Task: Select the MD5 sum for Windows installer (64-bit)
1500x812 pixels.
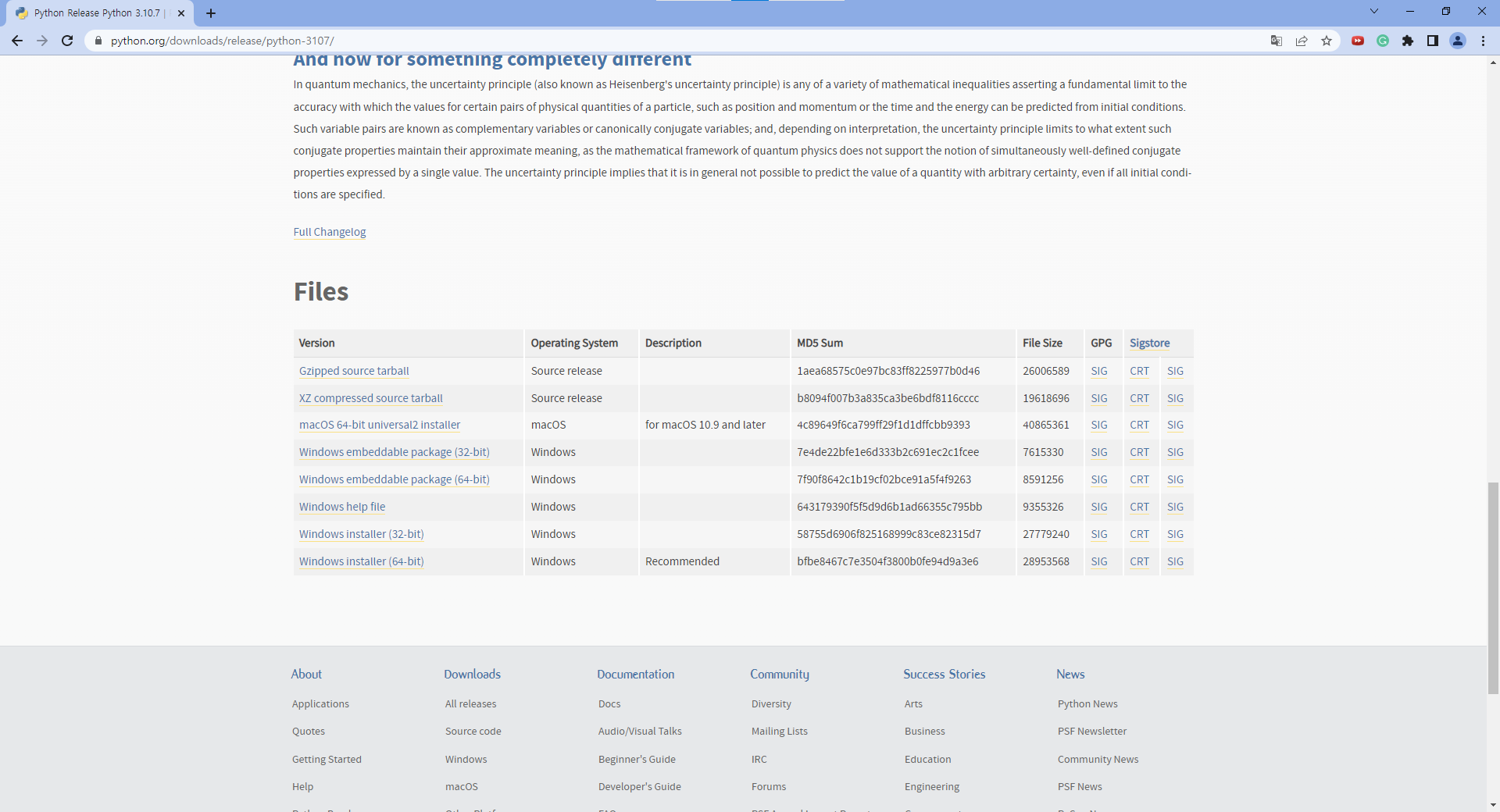Action: (x=887, y=561)
